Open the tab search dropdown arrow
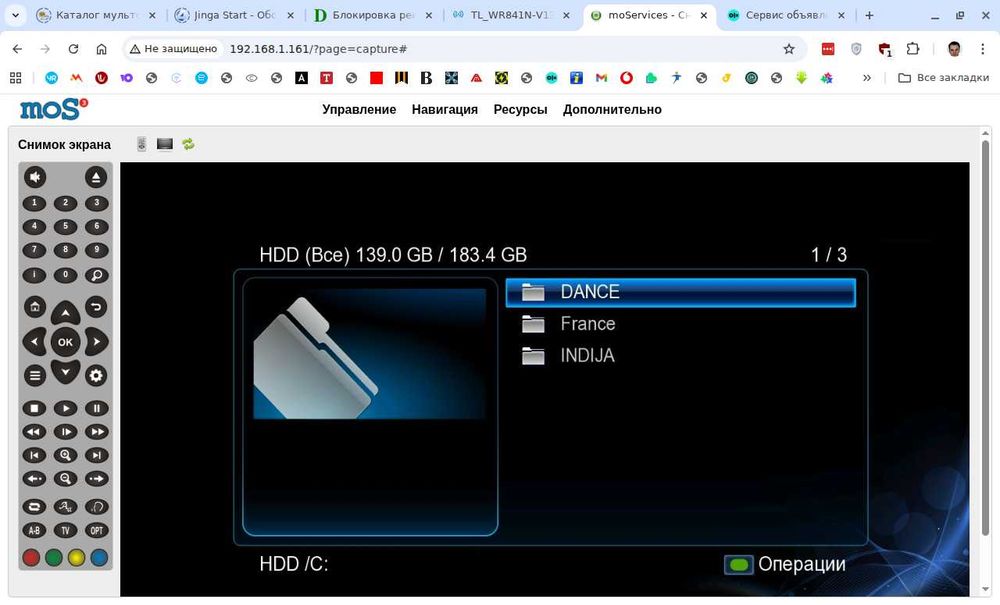 (15, 15)
